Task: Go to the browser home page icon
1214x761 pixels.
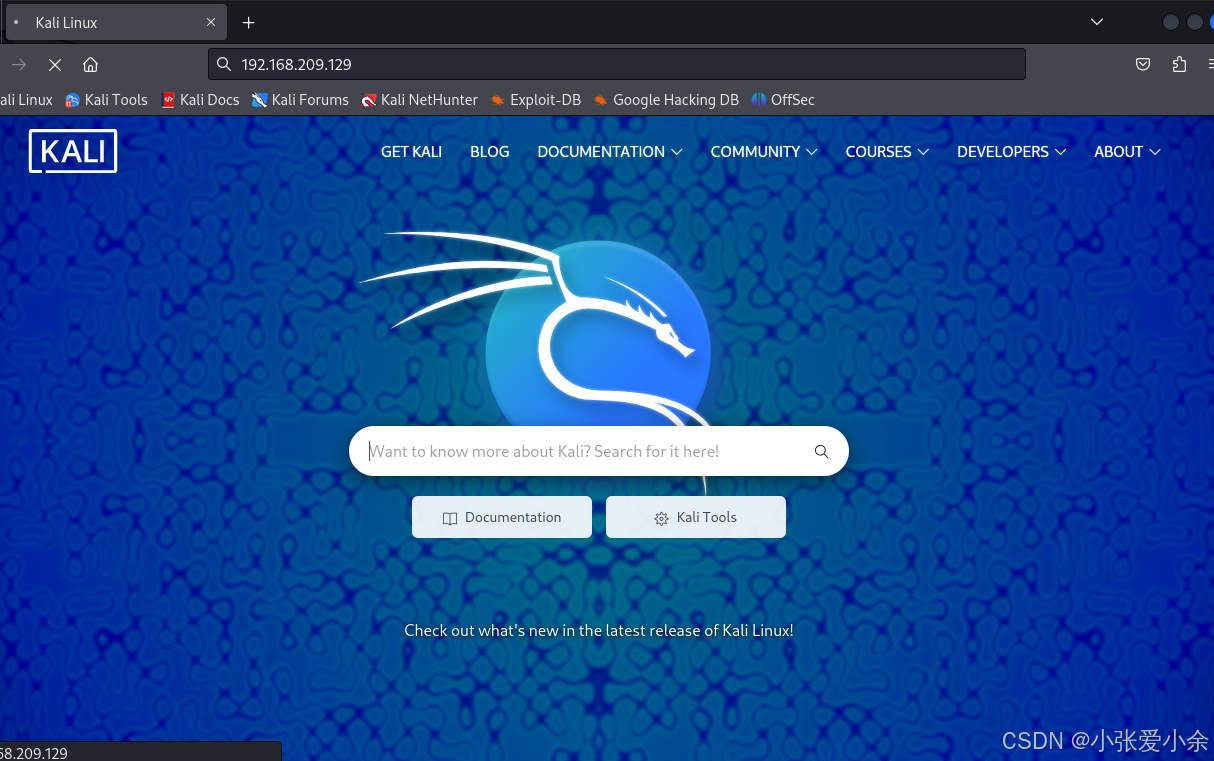Action: [90, 64]
